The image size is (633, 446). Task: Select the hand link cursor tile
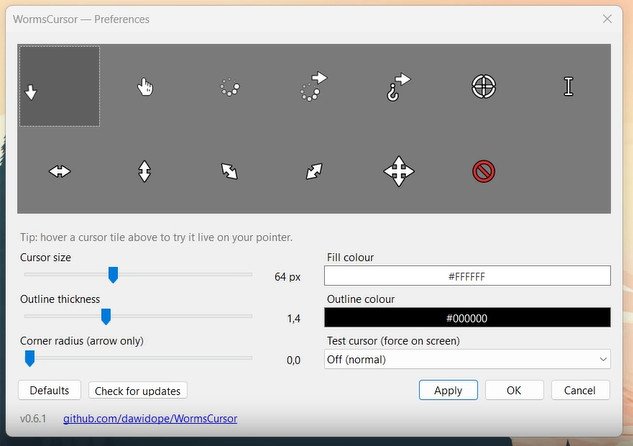pos(145,86)
